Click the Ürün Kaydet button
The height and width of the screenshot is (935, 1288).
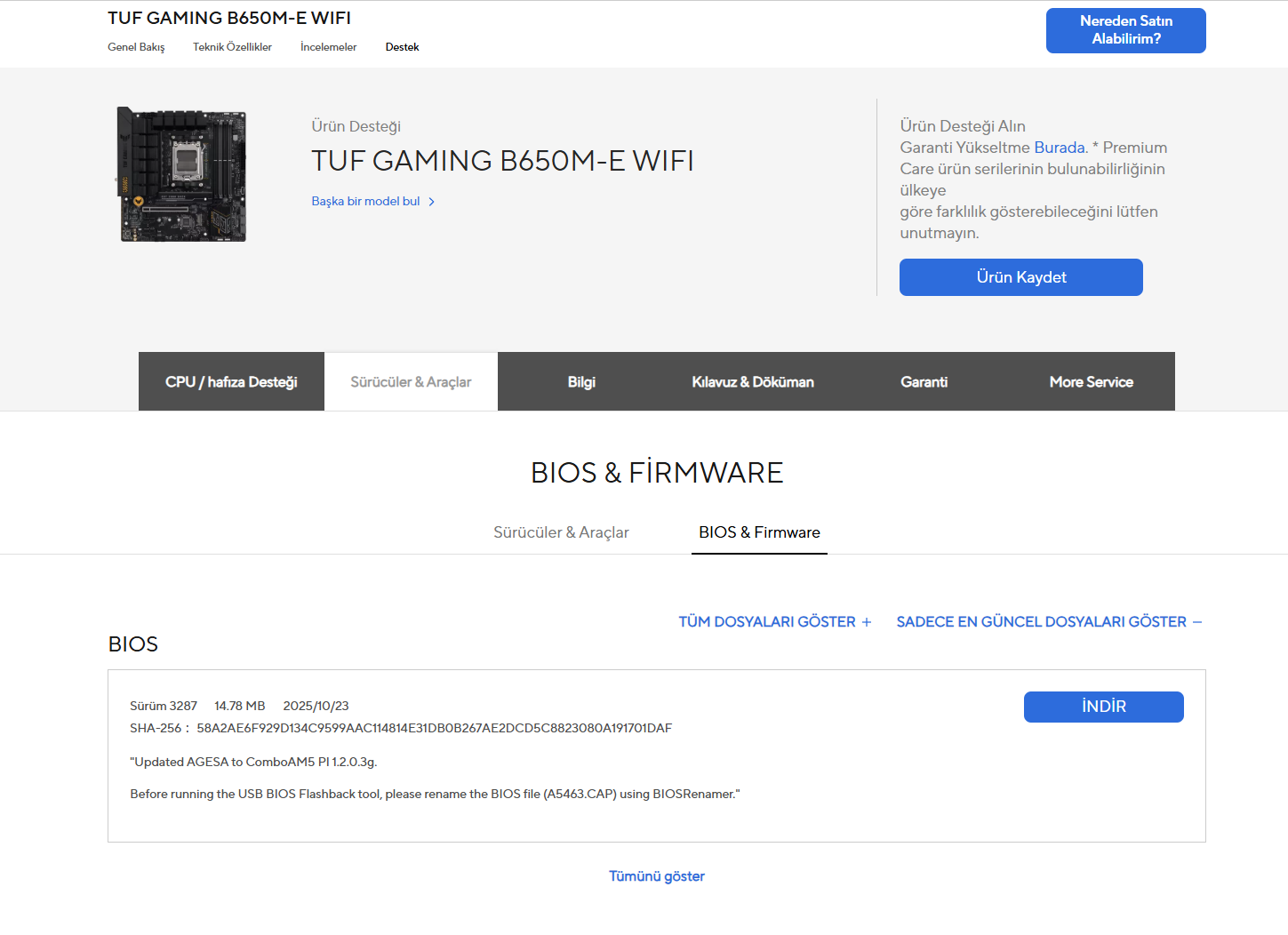click(x=1020, y=277)
